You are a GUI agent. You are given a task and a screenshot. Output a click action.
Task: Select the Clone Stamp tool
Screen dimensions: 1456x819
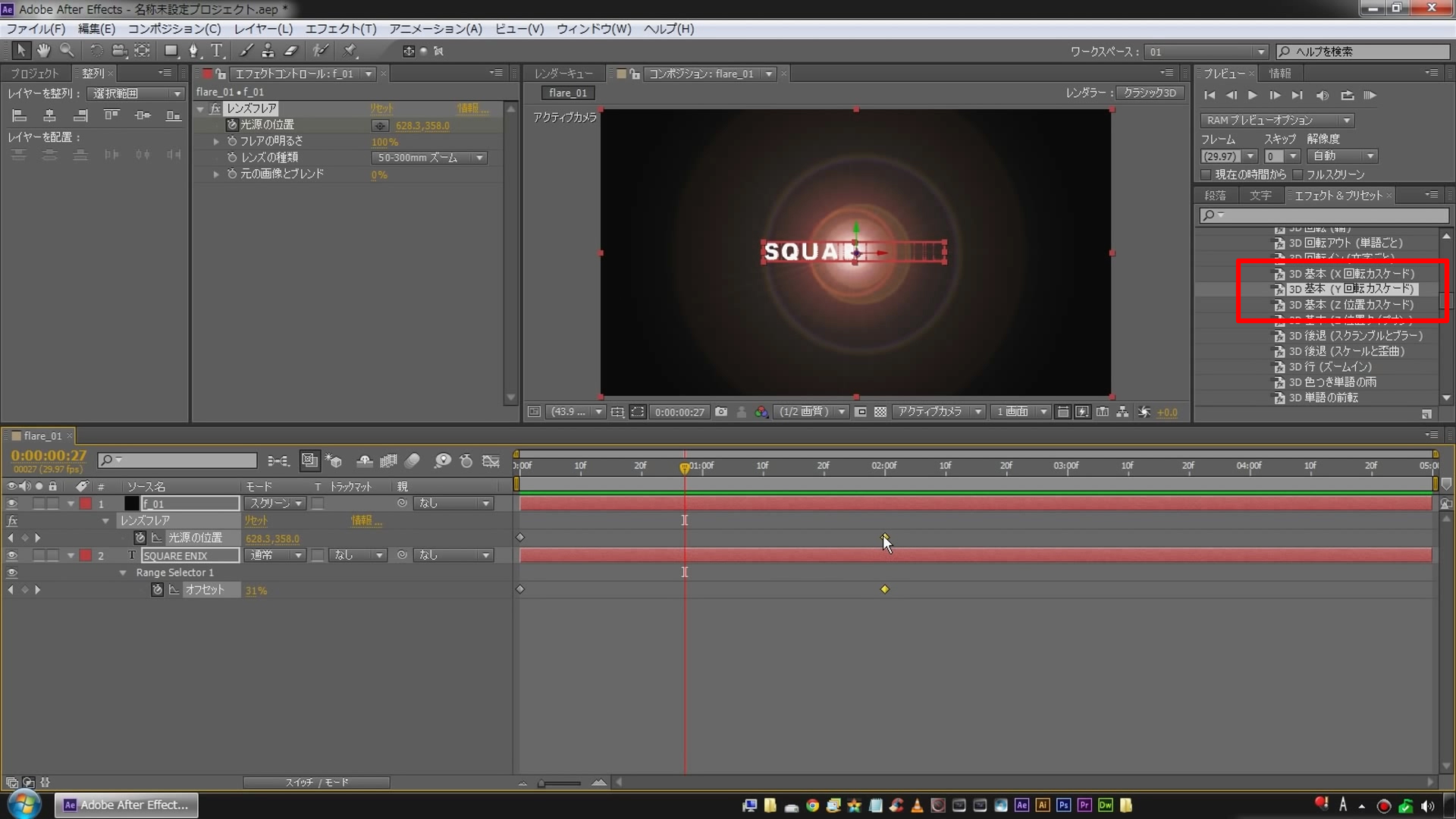pos(268,51)
